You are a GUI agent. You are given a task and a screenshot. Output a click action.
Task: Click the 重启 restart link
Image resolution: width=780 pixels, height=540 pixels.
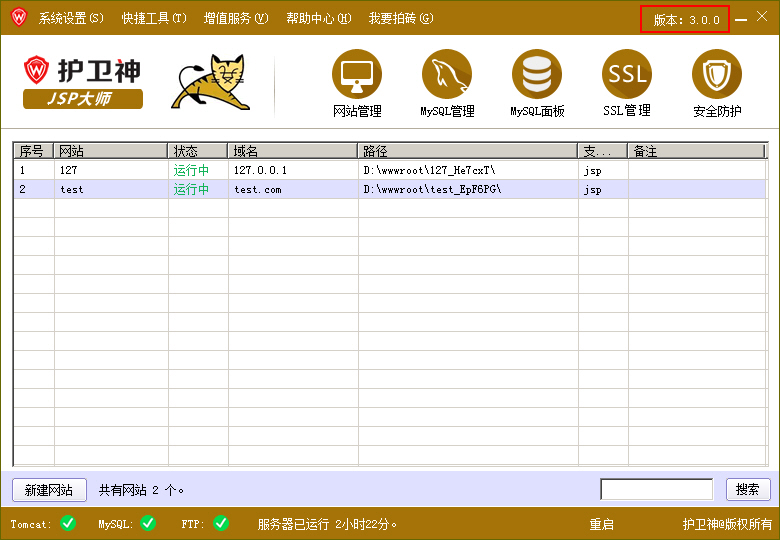(601, 524)
